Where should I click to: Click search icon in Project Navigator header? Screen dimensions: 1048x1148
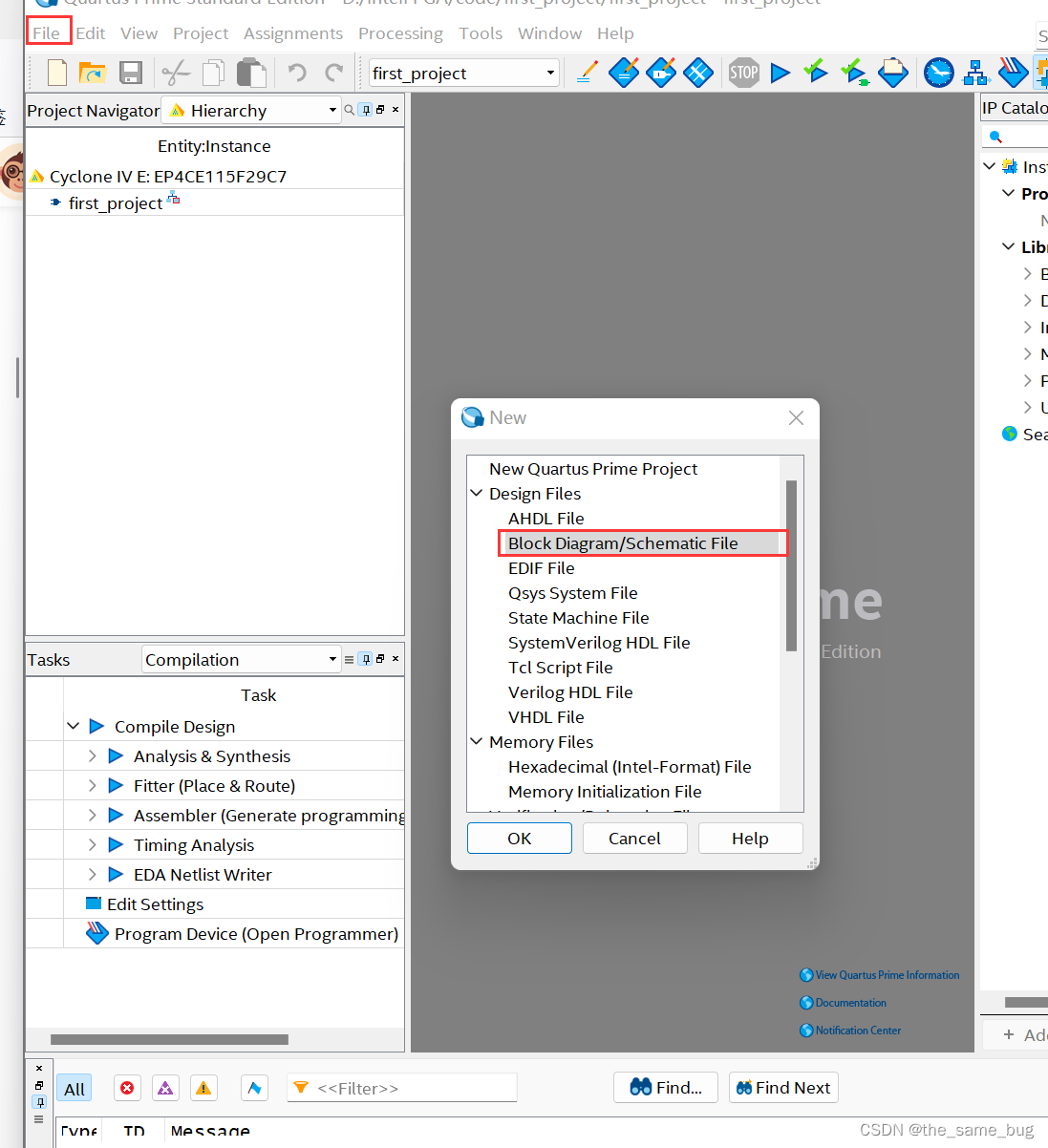350,110
